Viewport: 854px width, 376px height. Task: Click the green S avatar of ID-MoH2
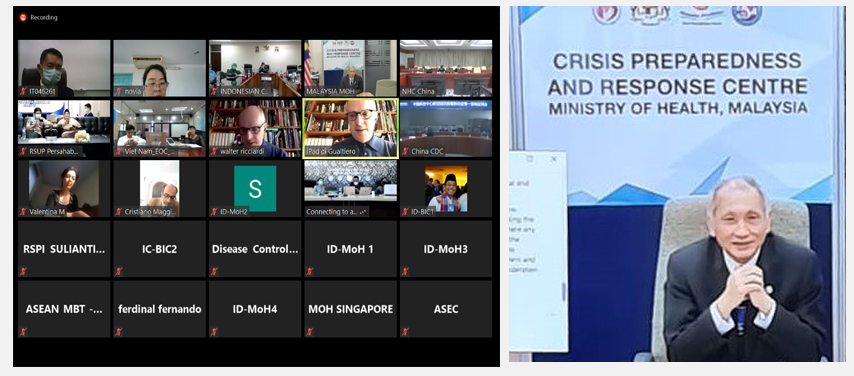coord(255,189)
